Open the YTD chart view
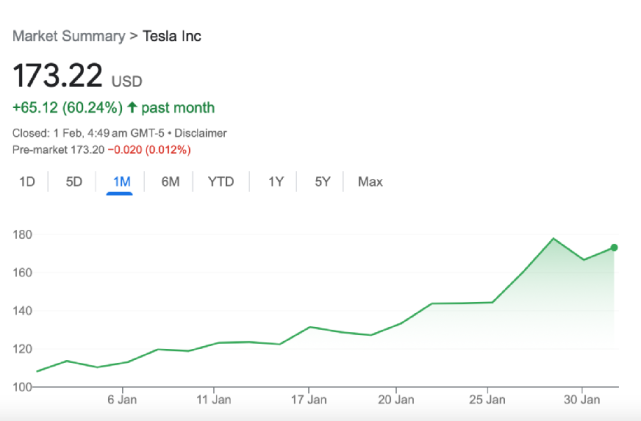 pos(221,181)
